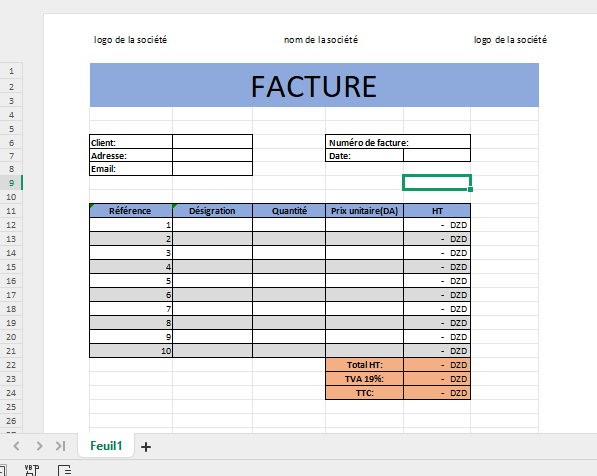Click the status bar page icon with lines
Image resolution: width=597 pixels, height=476 pixels.
click(64, 470)
